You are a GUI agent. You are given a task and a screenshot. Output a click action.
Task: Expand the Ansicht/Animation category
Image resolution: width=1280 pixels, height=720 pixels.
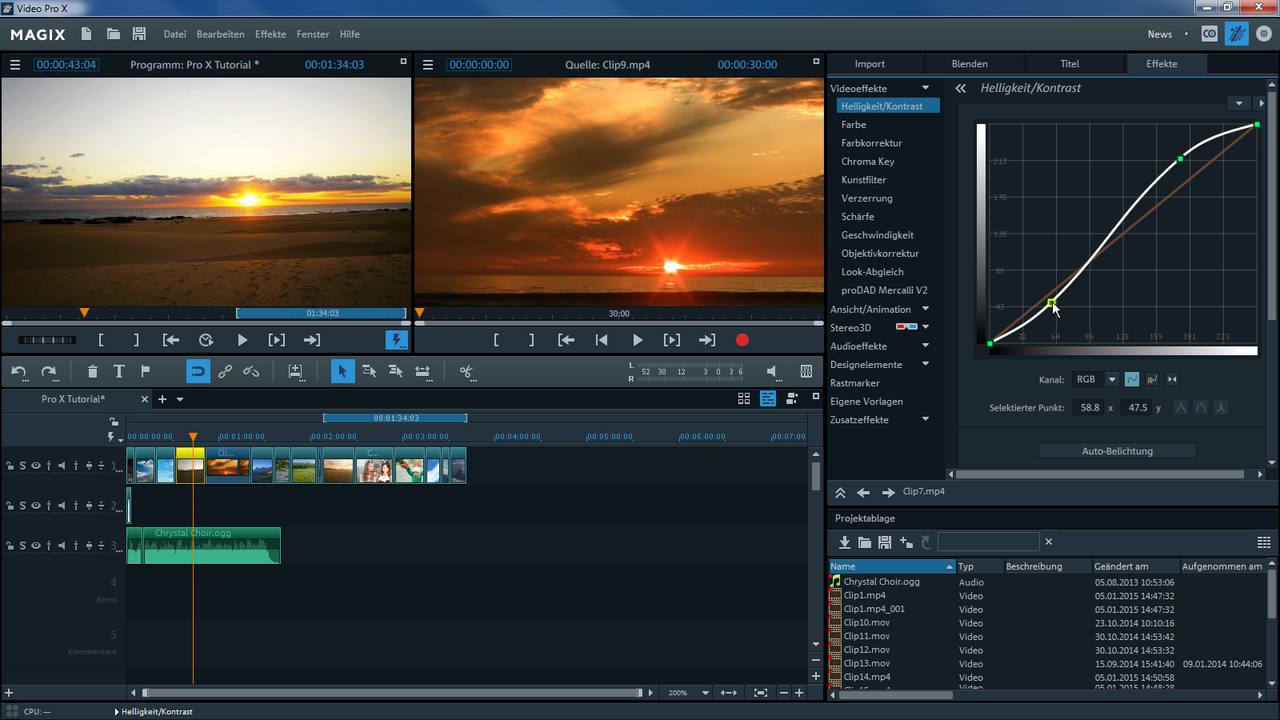[925, 309]
